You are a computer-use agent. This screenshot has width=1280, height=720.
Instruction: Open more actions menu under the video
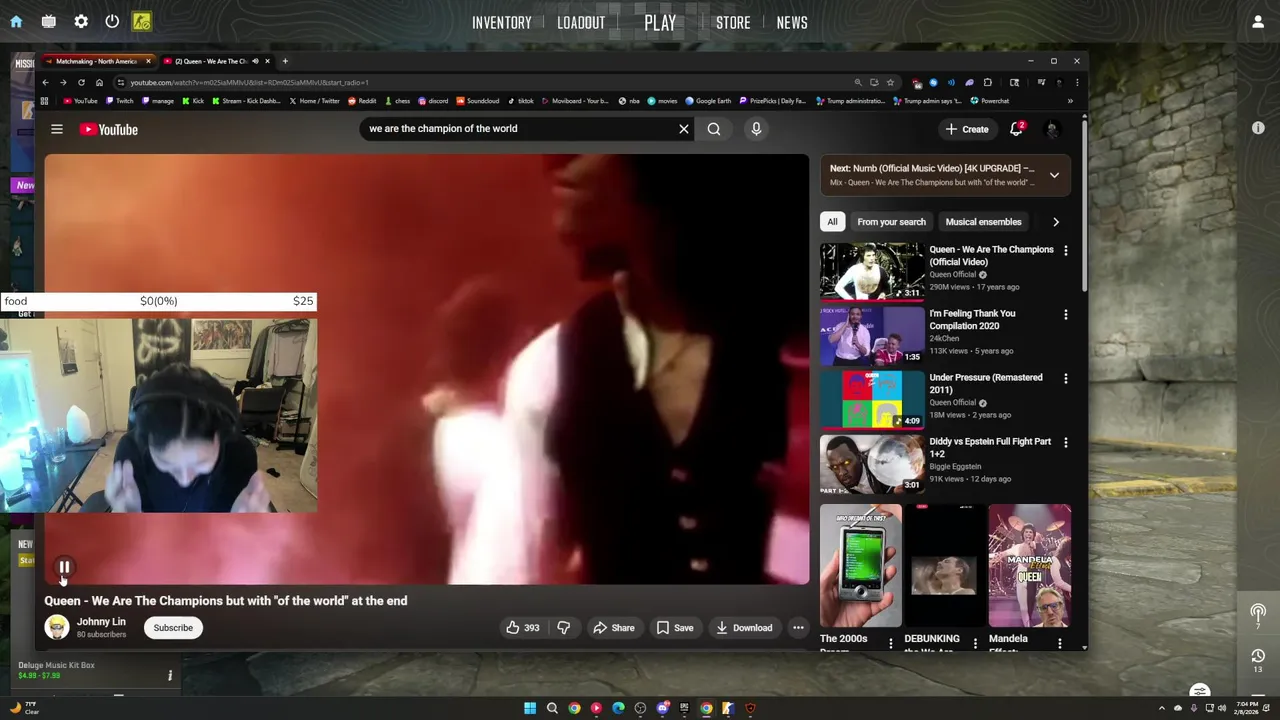(798, 628)
